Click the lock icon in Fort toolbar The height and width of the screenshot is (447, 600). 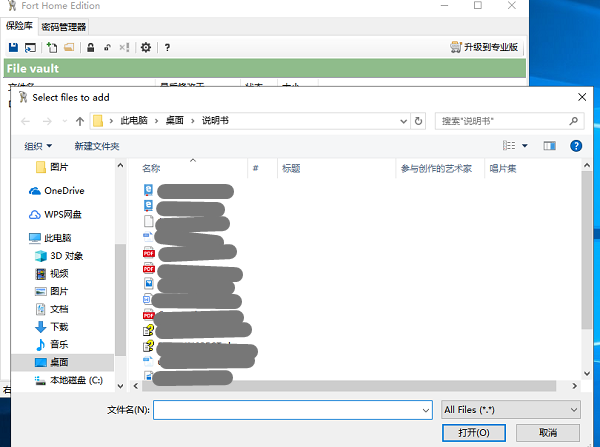tap(91, 47)
